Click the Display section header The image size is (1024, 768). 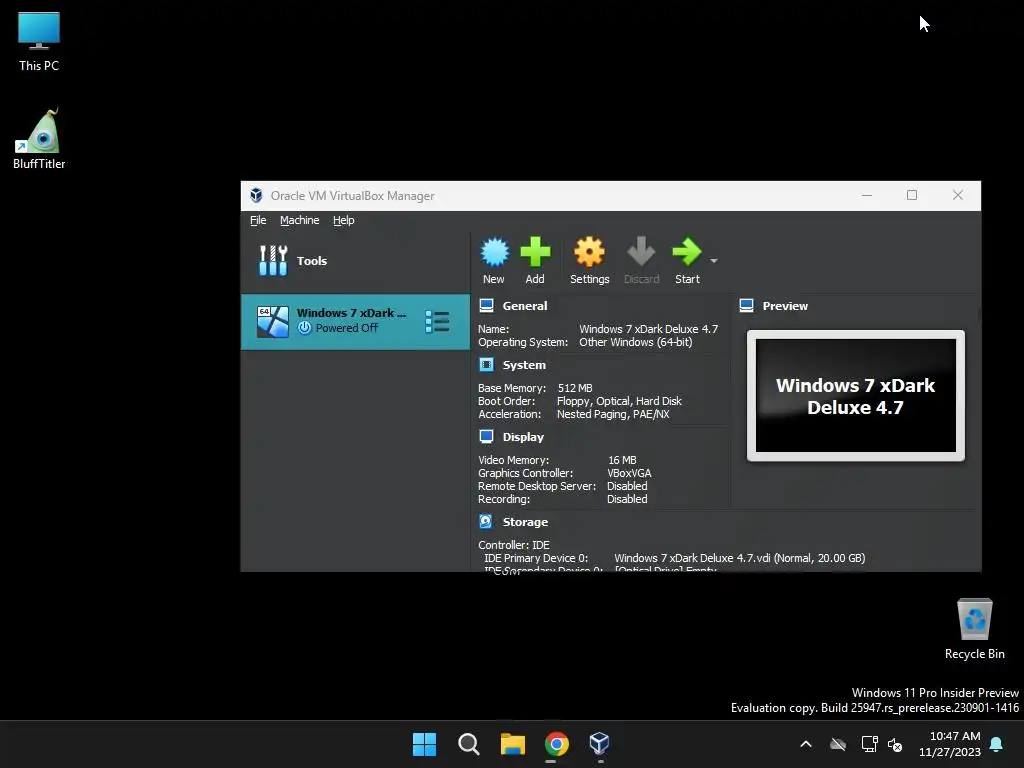pos(522,437)
